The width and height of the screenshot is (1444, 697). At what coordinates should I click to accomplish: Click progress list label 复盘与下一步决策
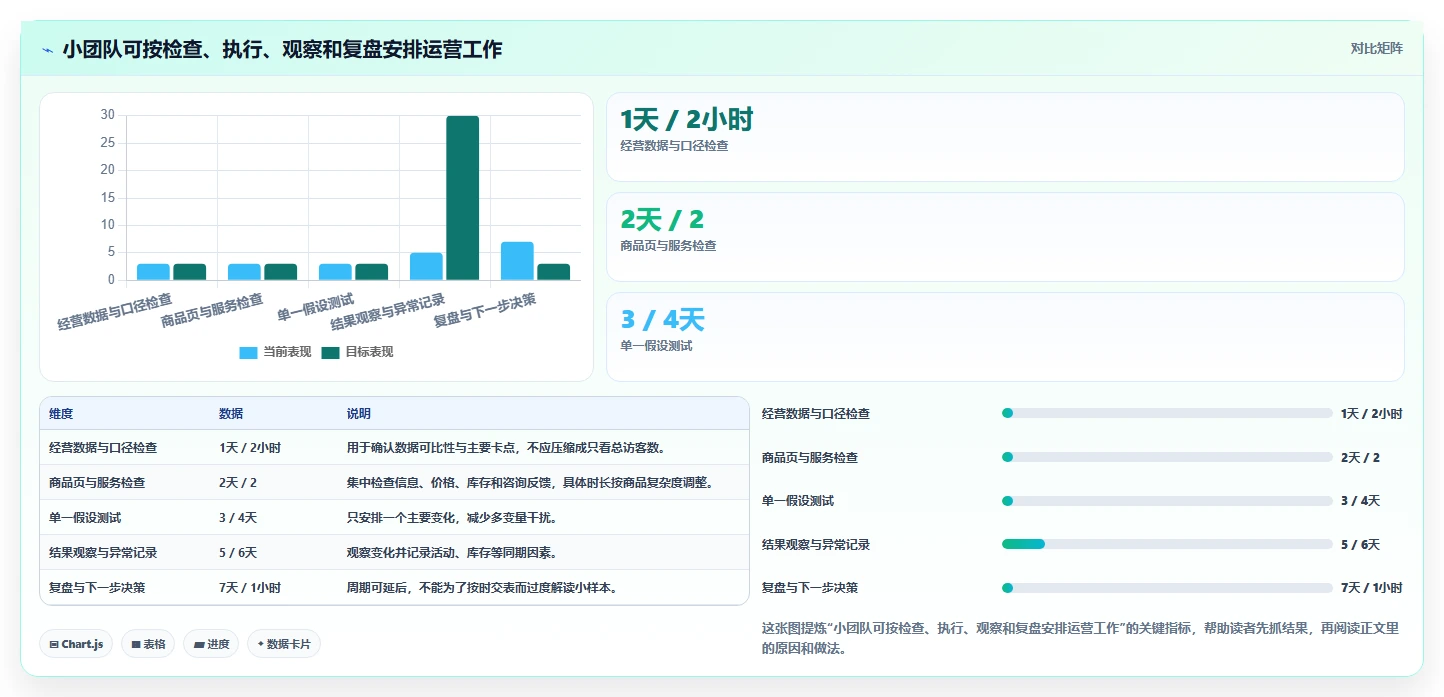(x=810, y=588)
